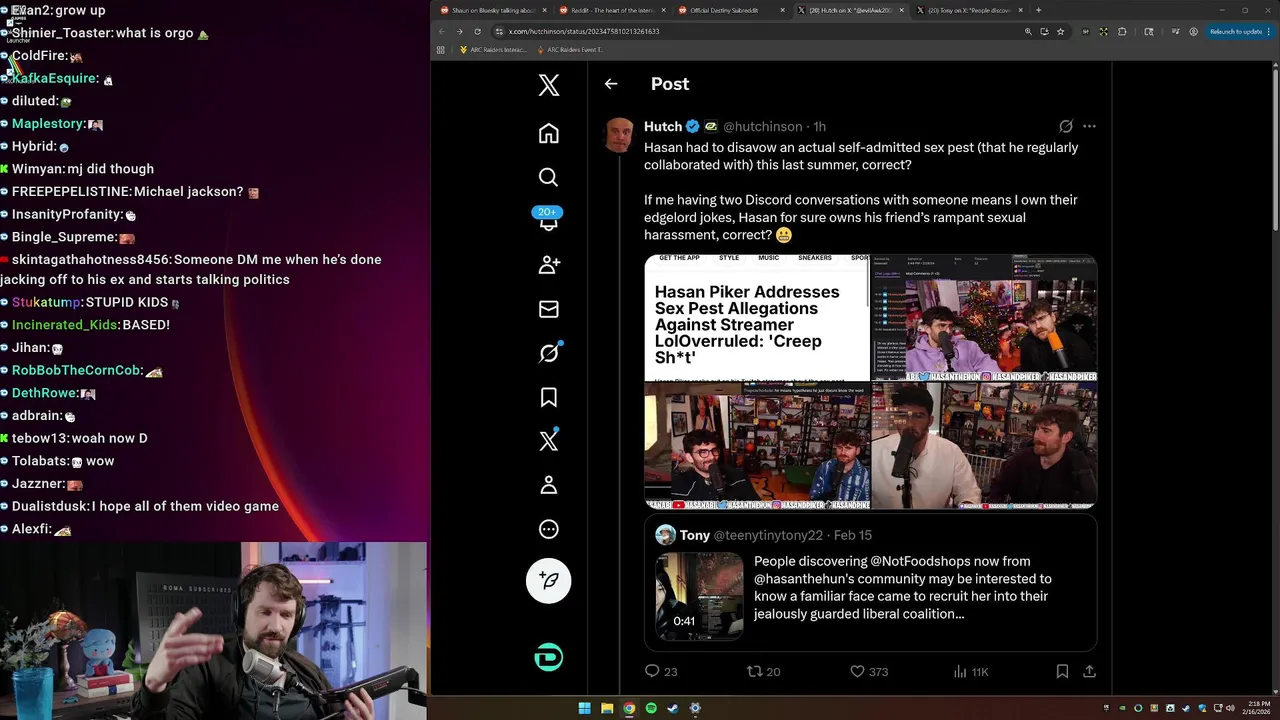
Task: Click FREEPEPELISTINE's Michael jackson chat message
Action: pos(130,191)
